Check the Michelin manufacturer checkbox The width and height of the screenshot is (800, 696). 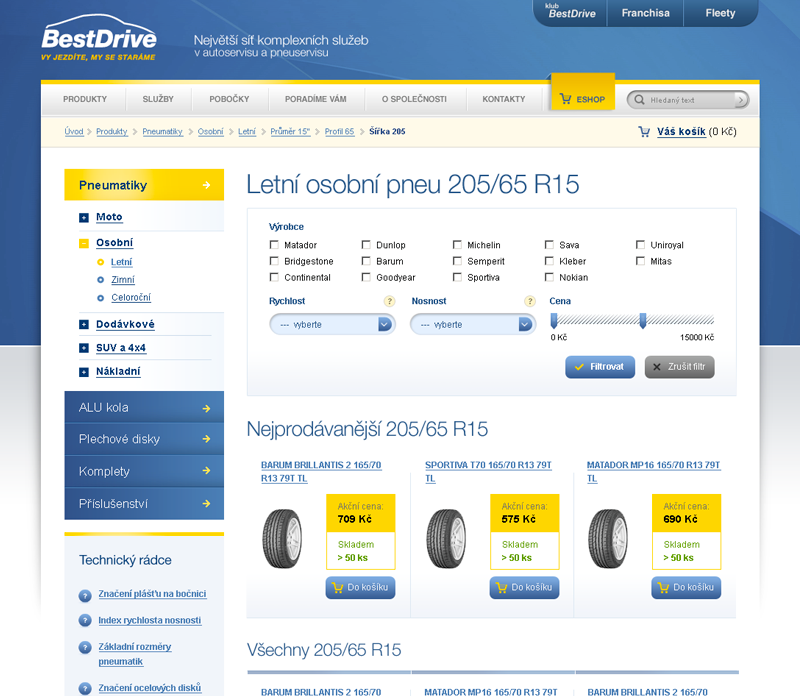tap(457, 245)
